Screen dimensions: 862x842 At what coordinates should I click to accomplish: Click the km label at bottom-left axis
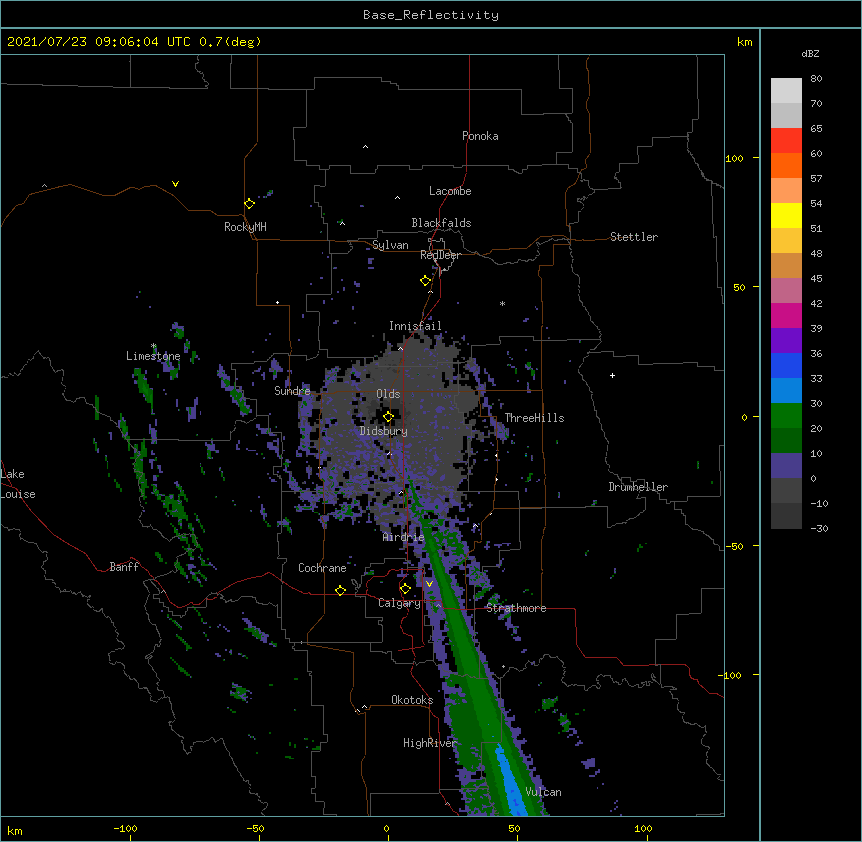[15, 830]
